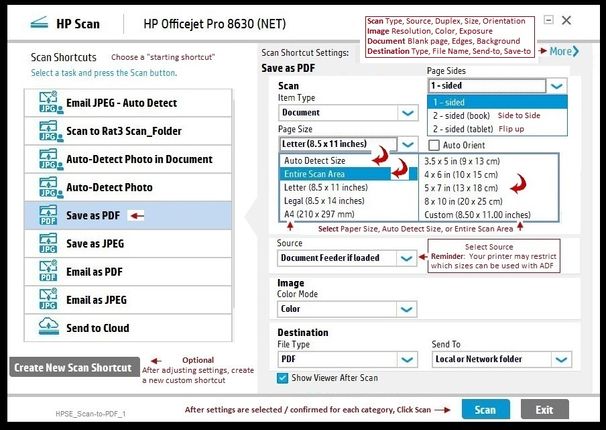Open the Item Type Document dropdown
Image resolution: width=606 pixels, height=430 pixels.
pyautogui.click(x=348, y=113)
